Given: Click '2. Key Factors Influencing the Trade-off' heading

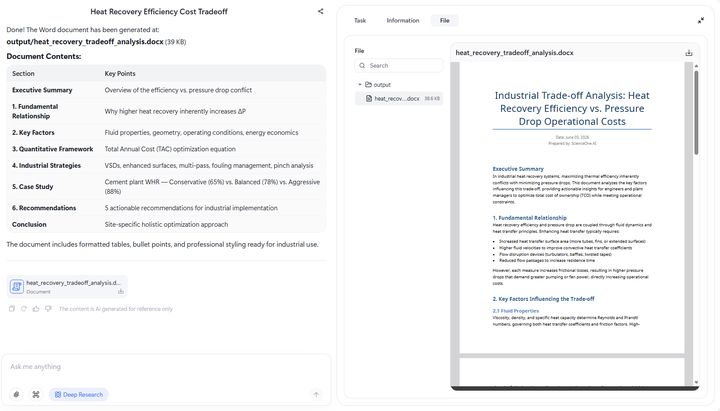Looking at the screenshot, I should (x=543, y=298).
